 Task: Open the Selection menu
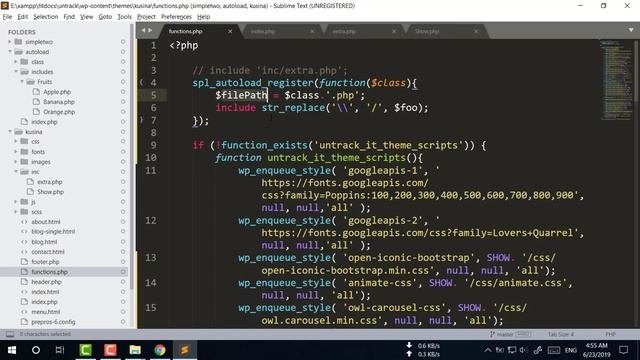tap(46, 17)
